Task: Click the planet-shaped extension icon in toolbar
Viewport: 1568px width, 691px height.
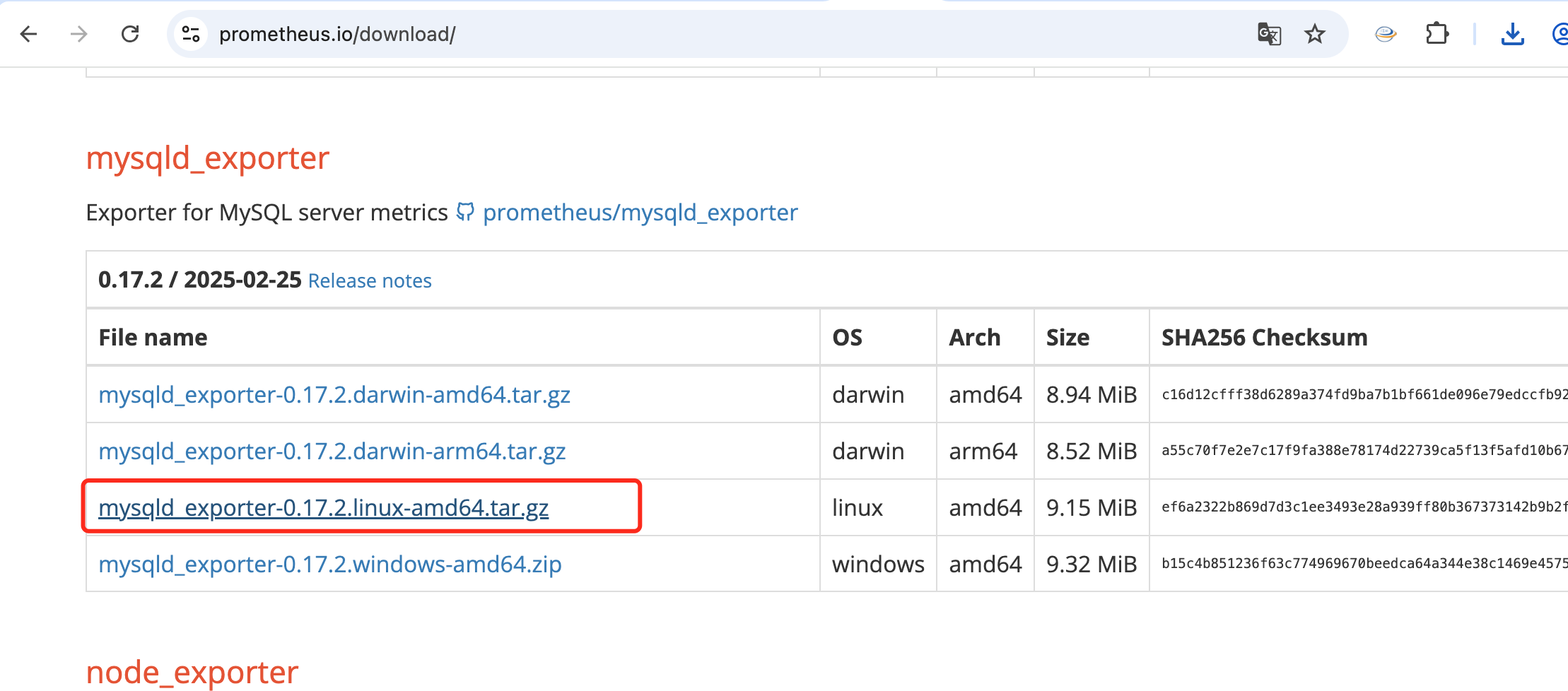Action: pos(1386,34)
